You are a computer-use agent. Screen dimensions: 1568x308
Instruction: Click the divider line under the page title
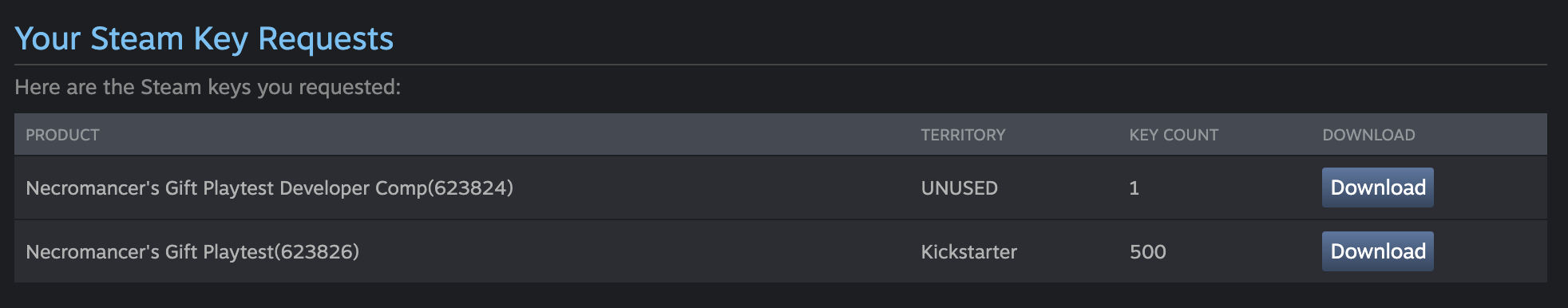pos(781,65)
